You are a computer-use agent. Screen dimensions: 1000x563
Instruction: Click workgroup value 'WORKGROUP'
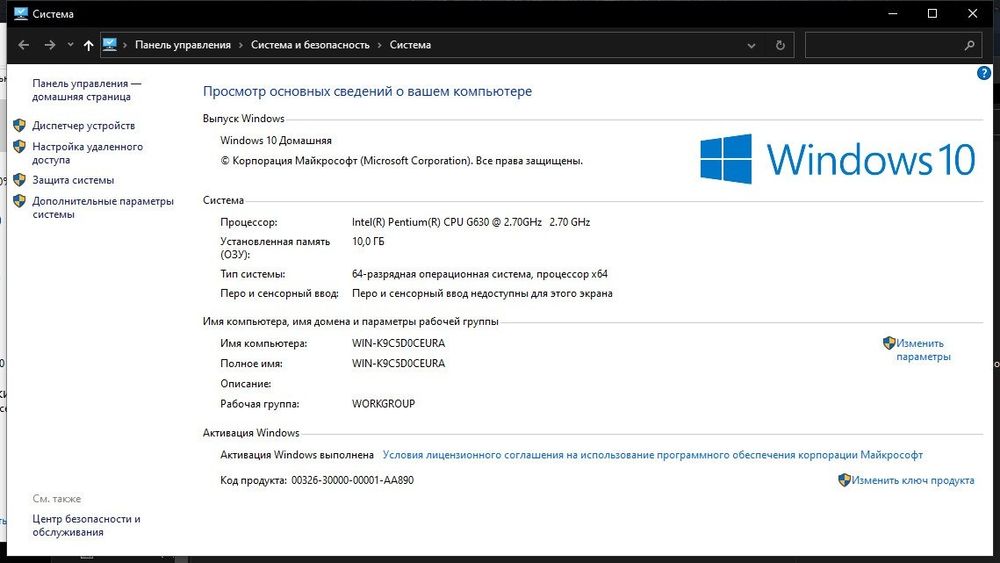[x=383, y=404]
